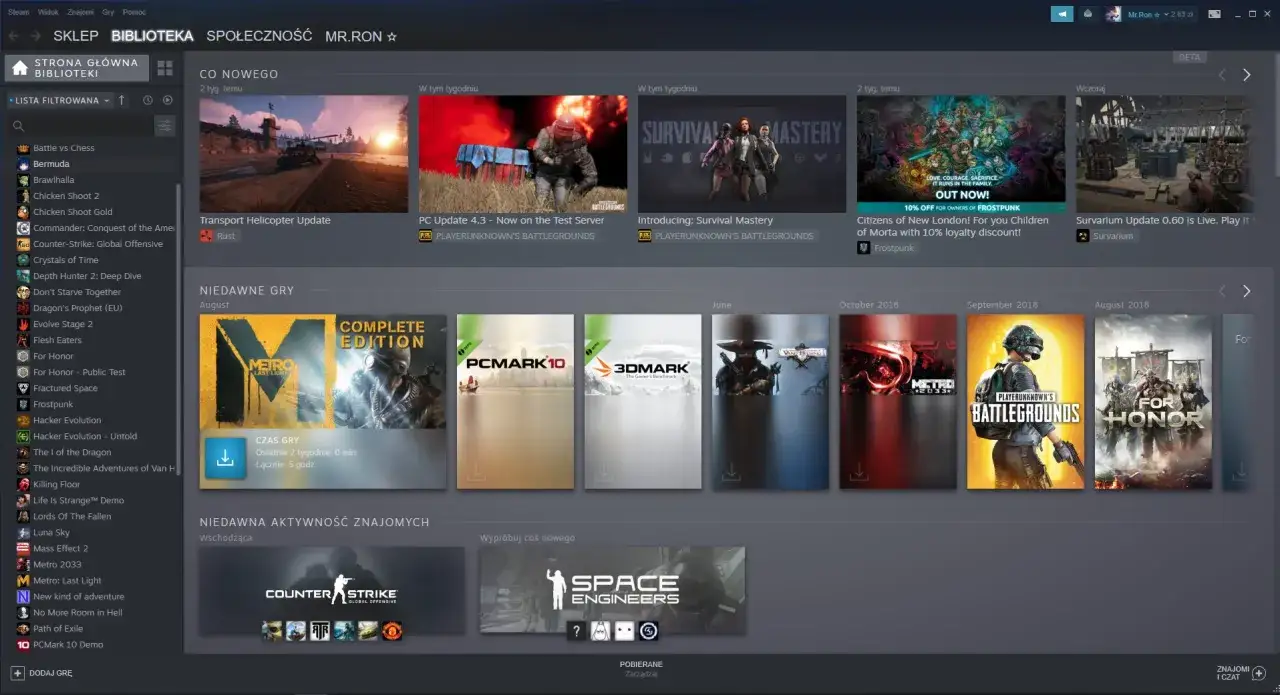Open advanced filters with the sliders icon
This screenshot has width=1280, height=695.
click(163, 125)
